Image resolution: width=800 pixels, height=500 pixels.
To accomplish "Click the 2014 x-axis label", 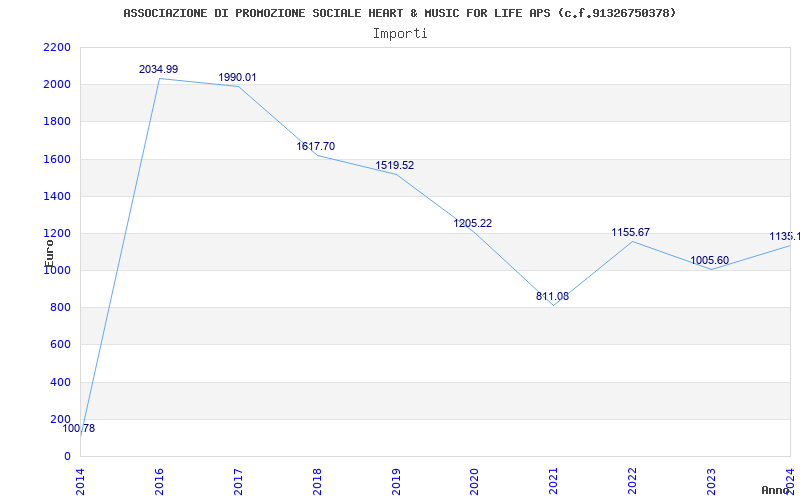I will [80, 482].
